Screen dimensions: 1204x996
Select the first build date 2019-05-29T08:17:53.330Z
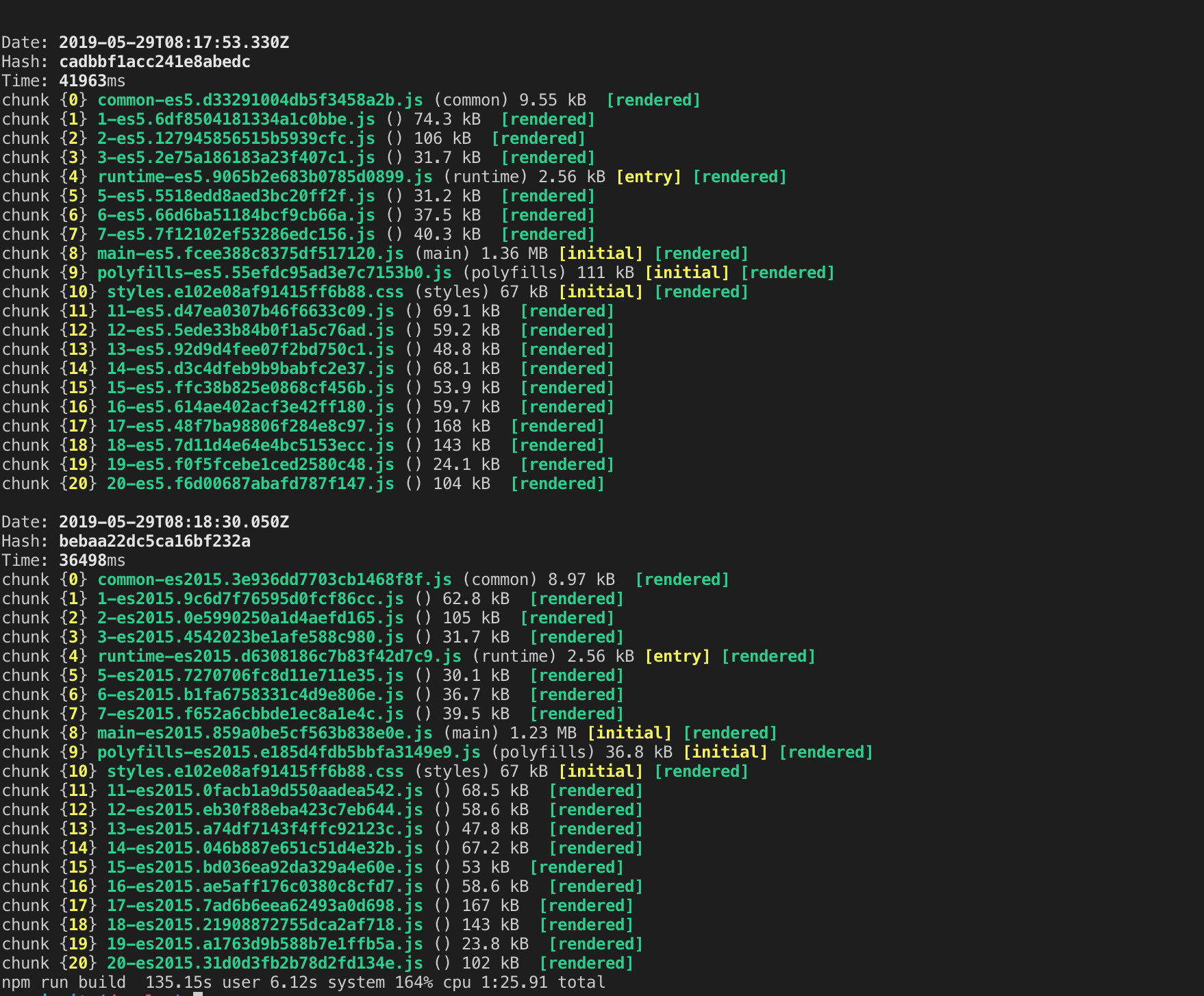[174, 42]
